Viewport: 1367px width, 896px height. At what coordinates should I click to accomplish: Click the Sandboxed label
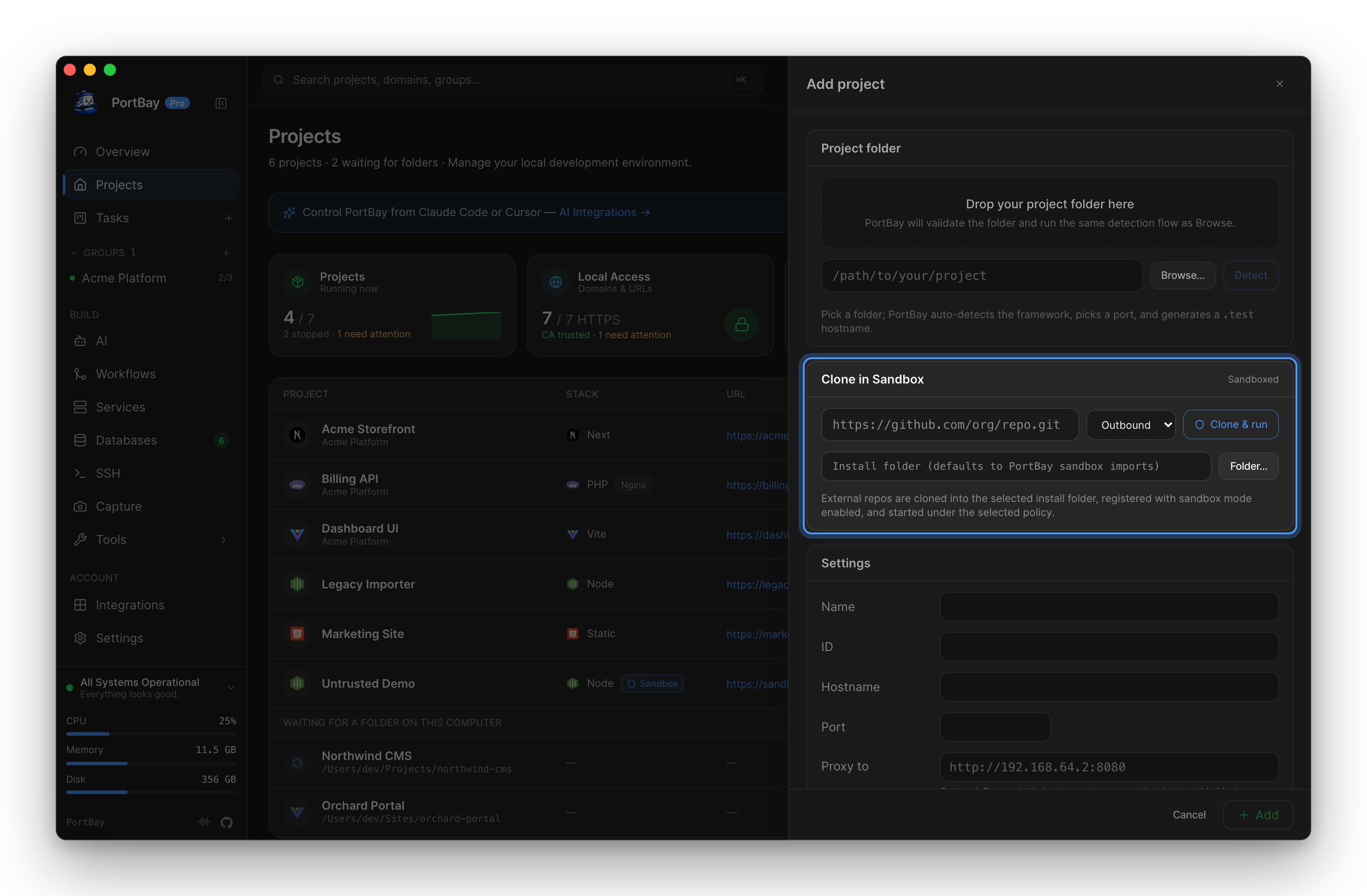(x=1253, y=379)
